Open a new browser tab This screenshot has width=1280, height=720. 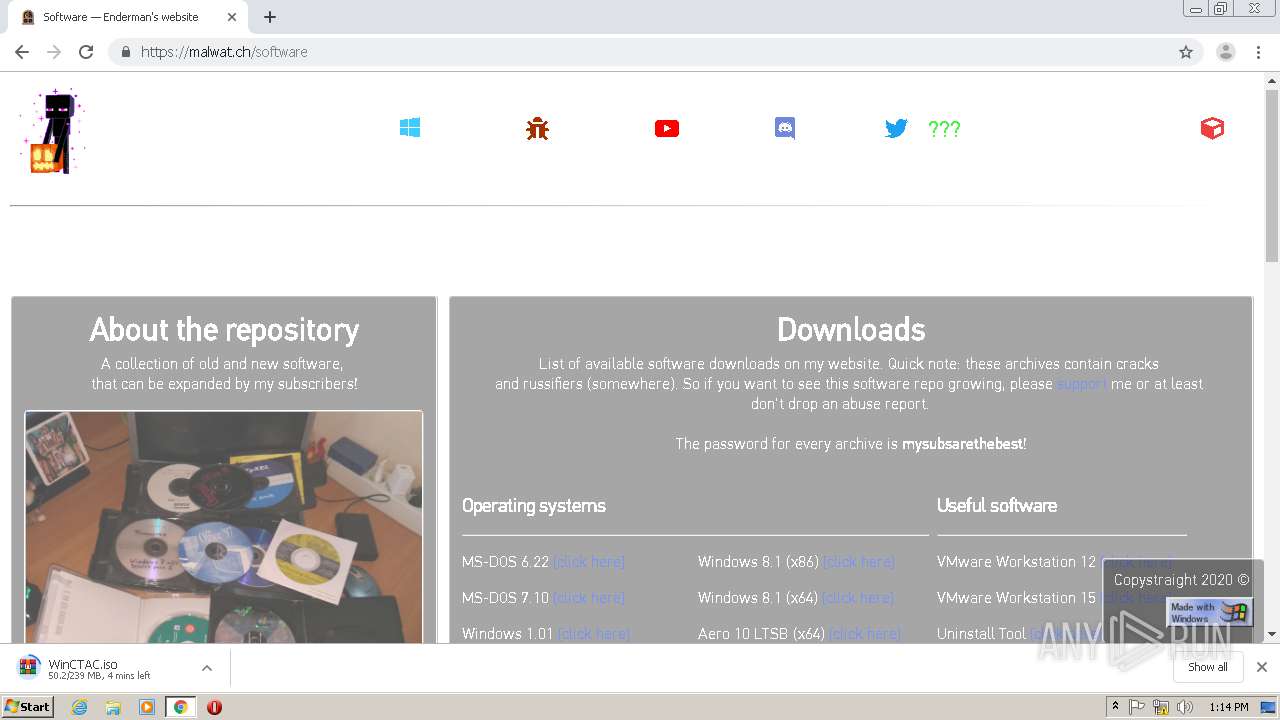(x=270, y=17)
